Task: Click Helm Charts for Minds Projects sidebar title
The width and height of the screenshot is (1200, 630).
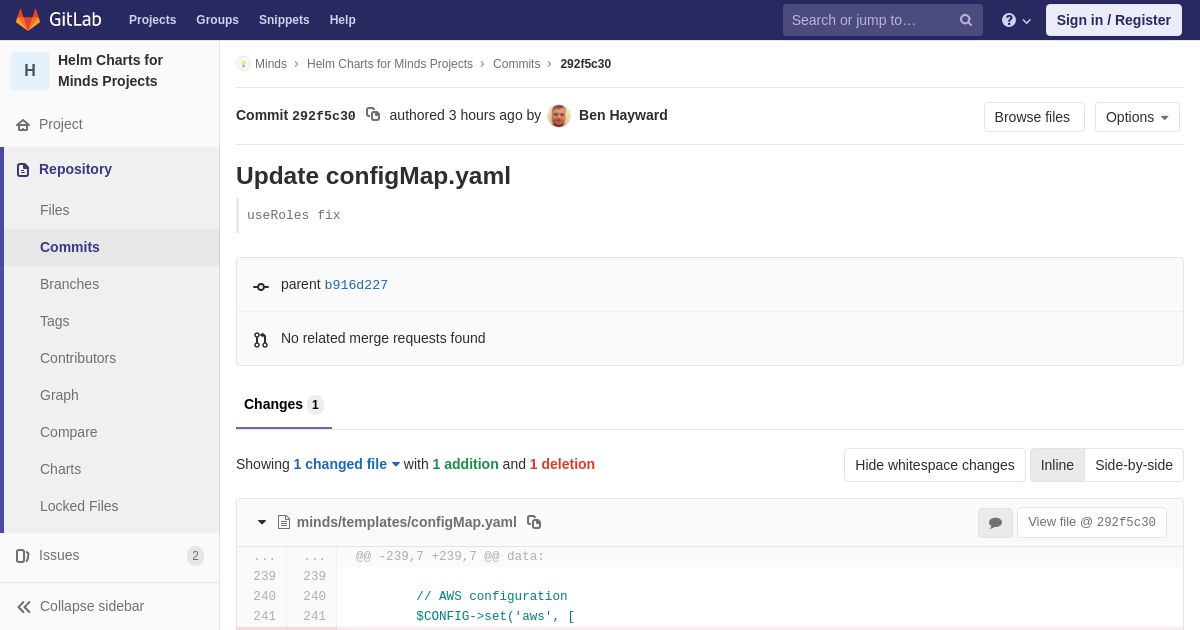Action: pyautogui.click(x=110, y=71)
